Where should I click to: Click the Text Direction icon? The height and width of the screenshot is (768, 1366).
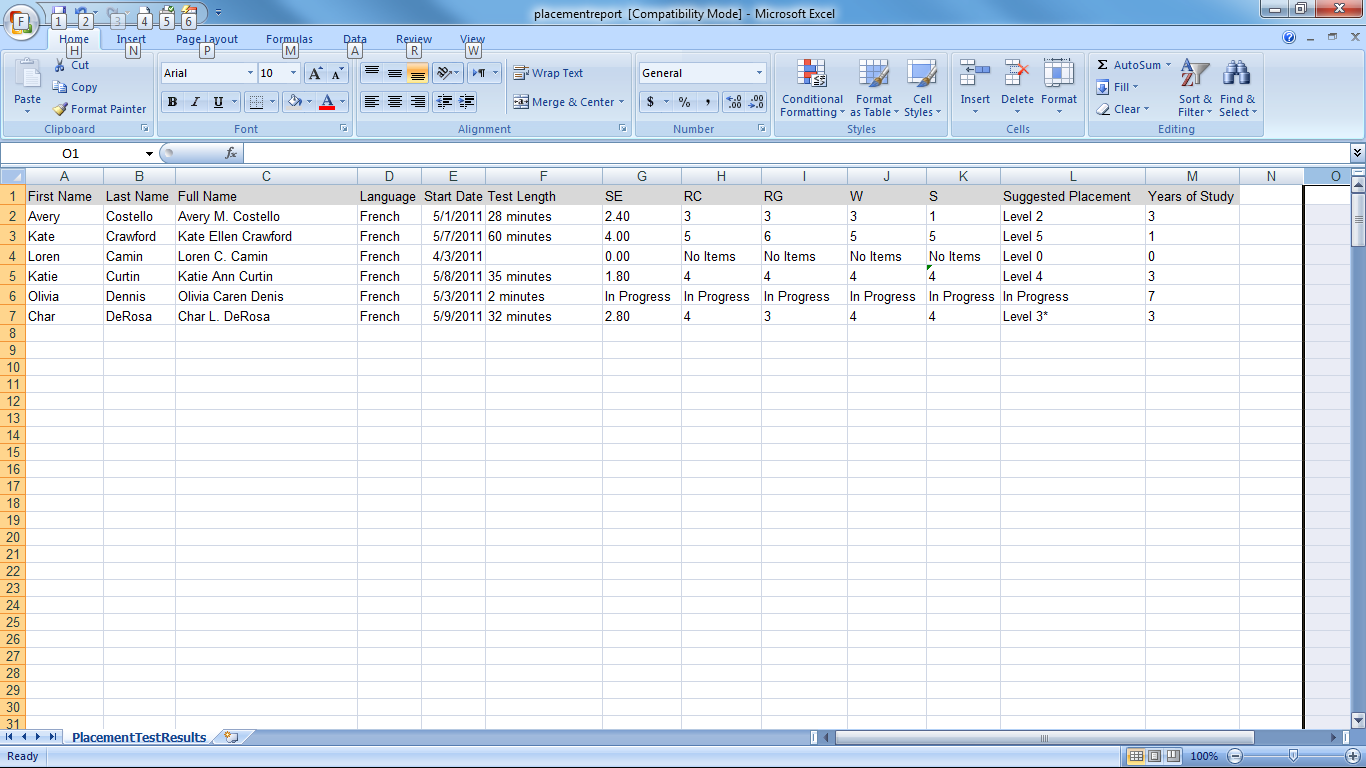480,73
